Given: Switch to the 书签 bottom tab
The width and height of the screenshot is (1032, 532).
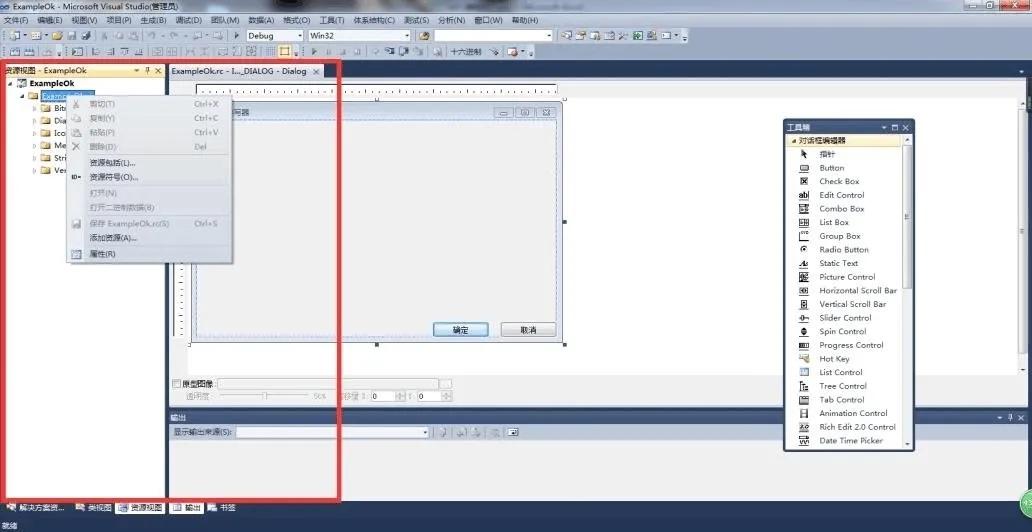Looking at the screenshot, I should tap(222, 508).
